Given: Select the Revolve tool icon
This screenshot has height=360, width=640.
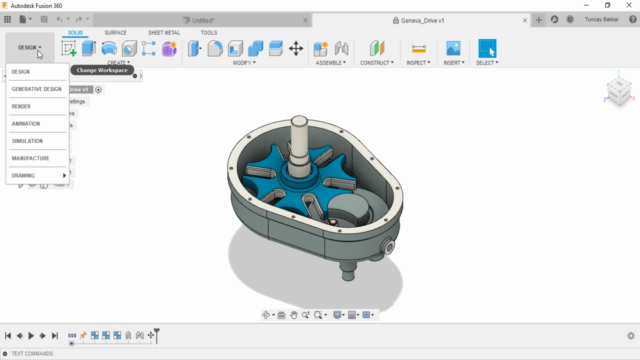Looking at the screenshot, I should pos(109,49).
